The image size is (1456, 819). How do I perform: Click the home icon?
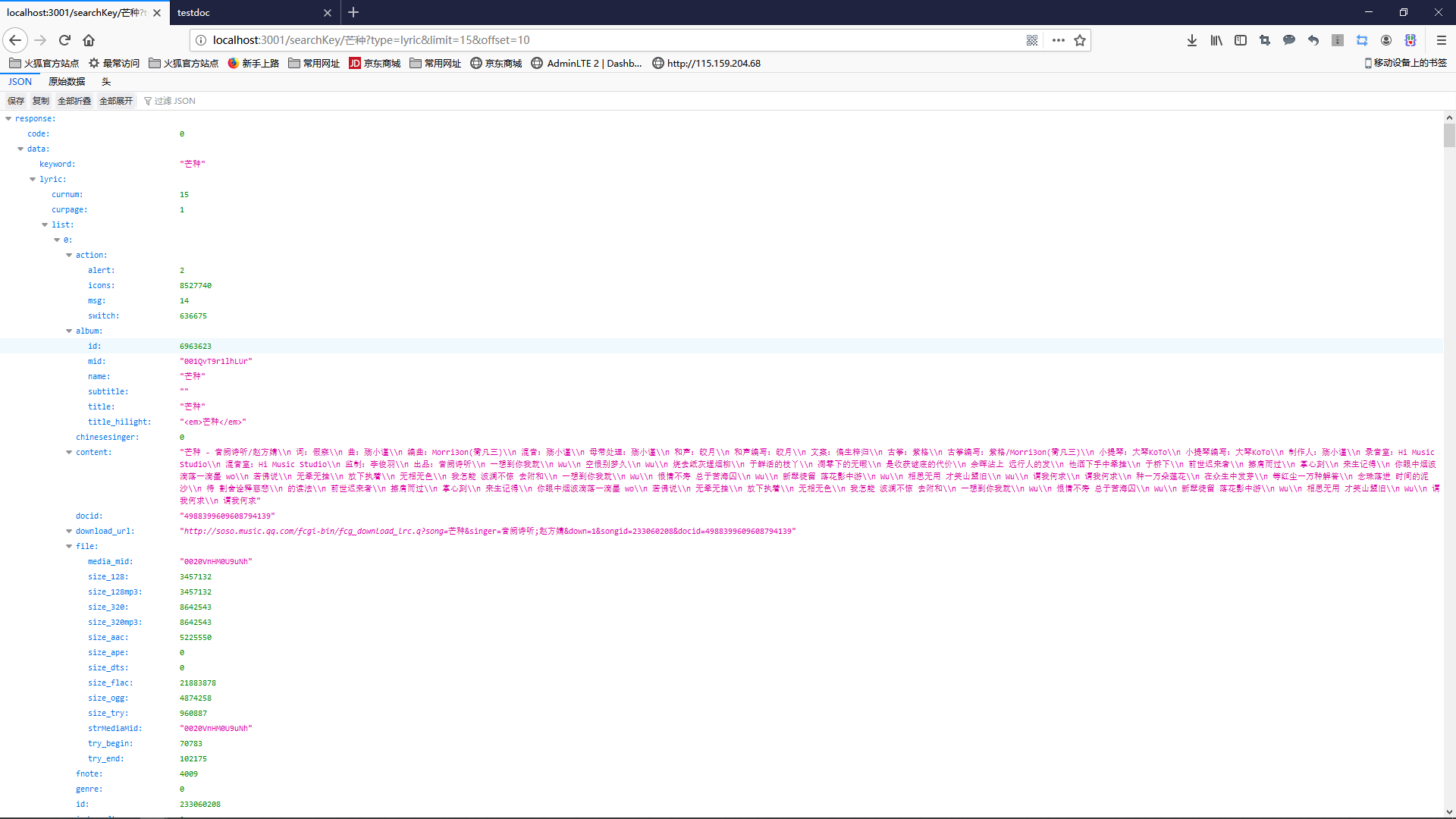(x=89, y=40)
